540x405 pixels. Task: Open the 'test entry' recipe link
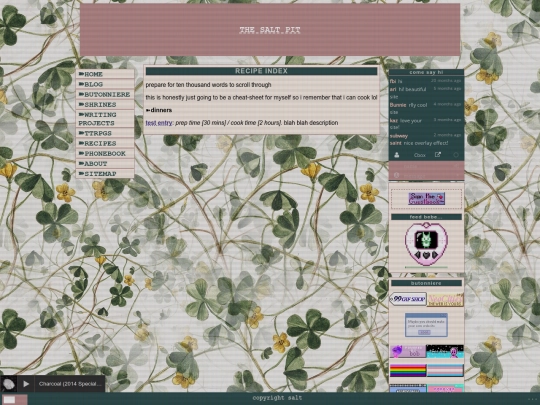159,123
